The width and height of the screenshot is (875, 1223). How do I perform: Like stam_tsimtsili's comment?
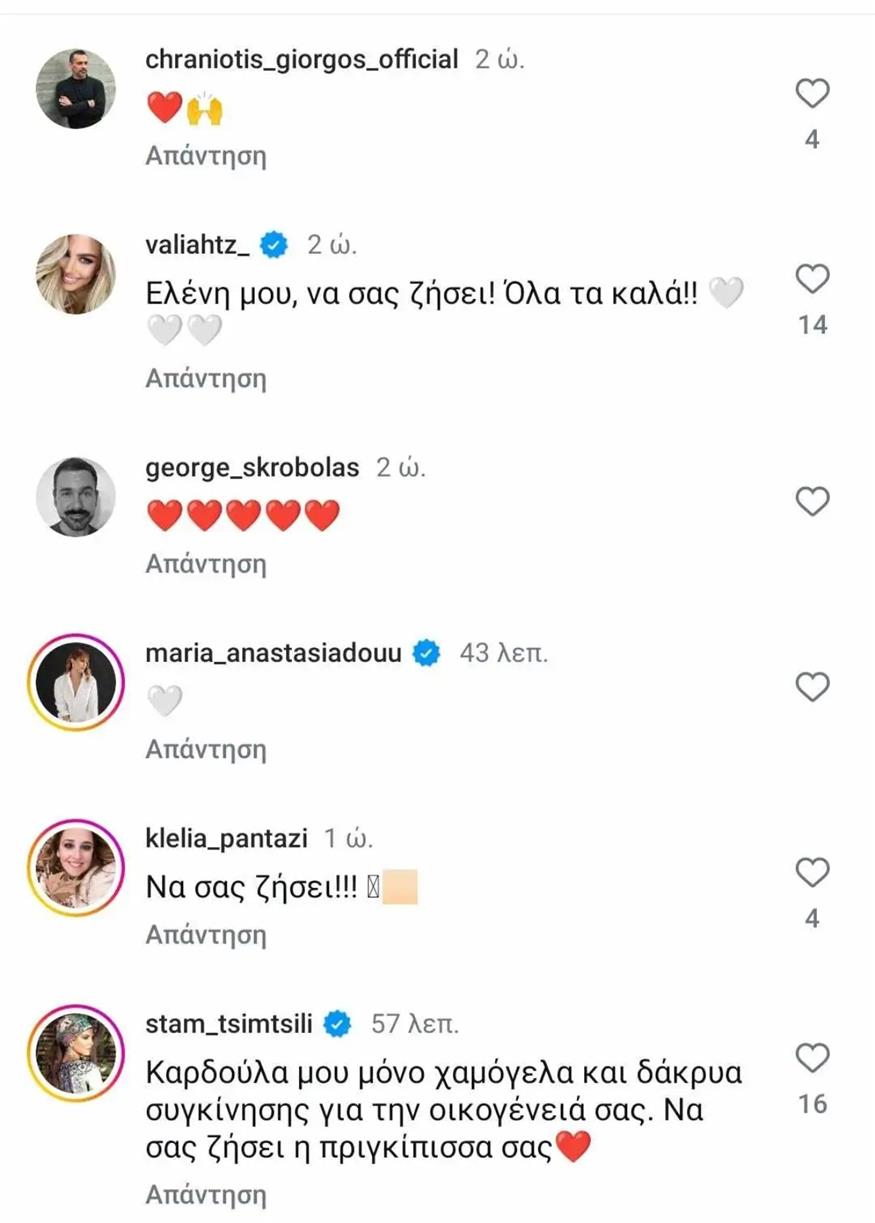(812, 1058)
